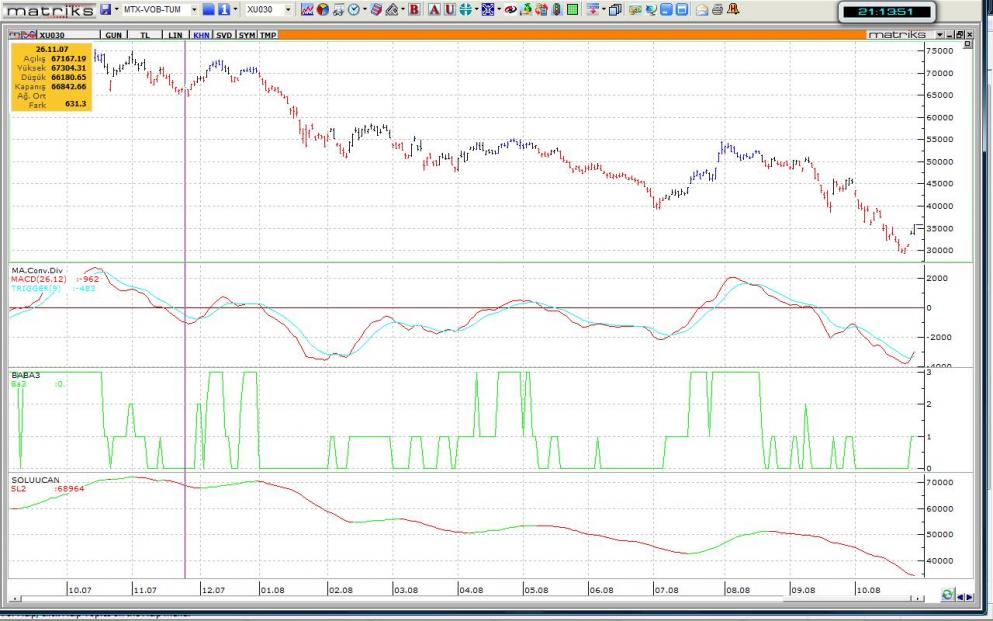The height and width of the screenshot is (621, 993).
Task: Open the line chart icon in toolbar
Action: [307, 9]
